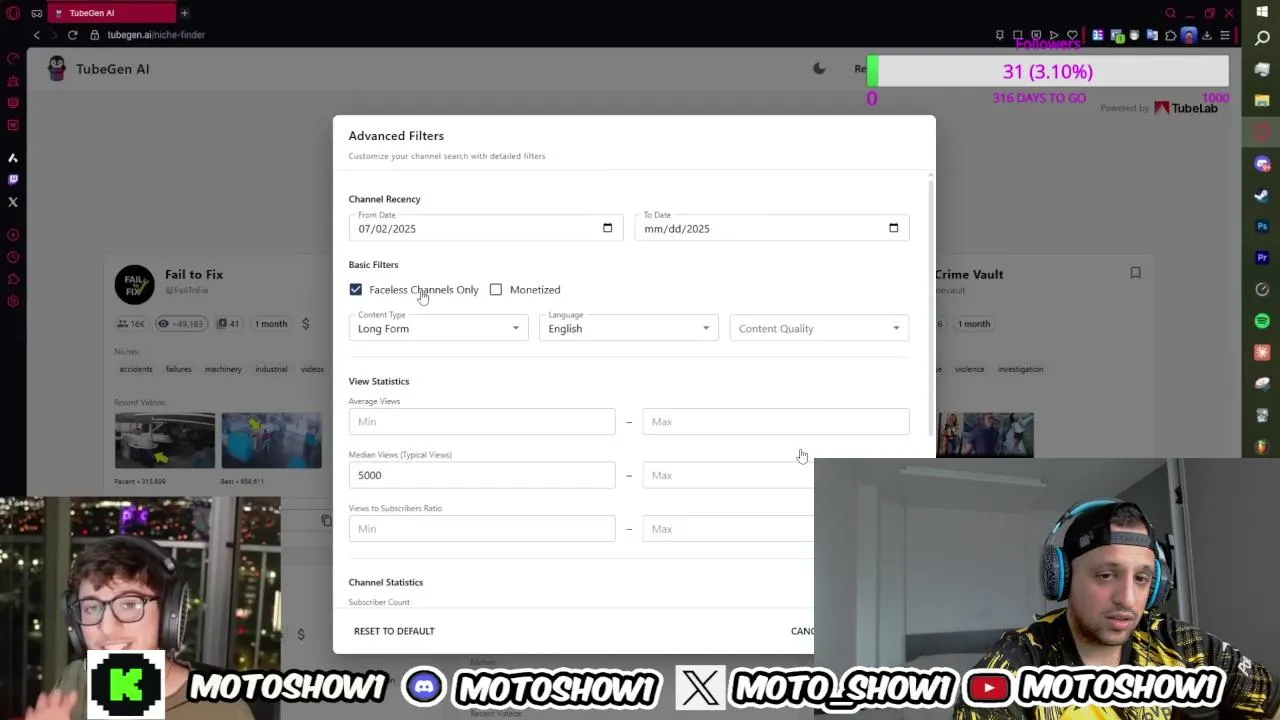Open Crime Vault video thumbnail
The image size is (1280, 720).
984,435
